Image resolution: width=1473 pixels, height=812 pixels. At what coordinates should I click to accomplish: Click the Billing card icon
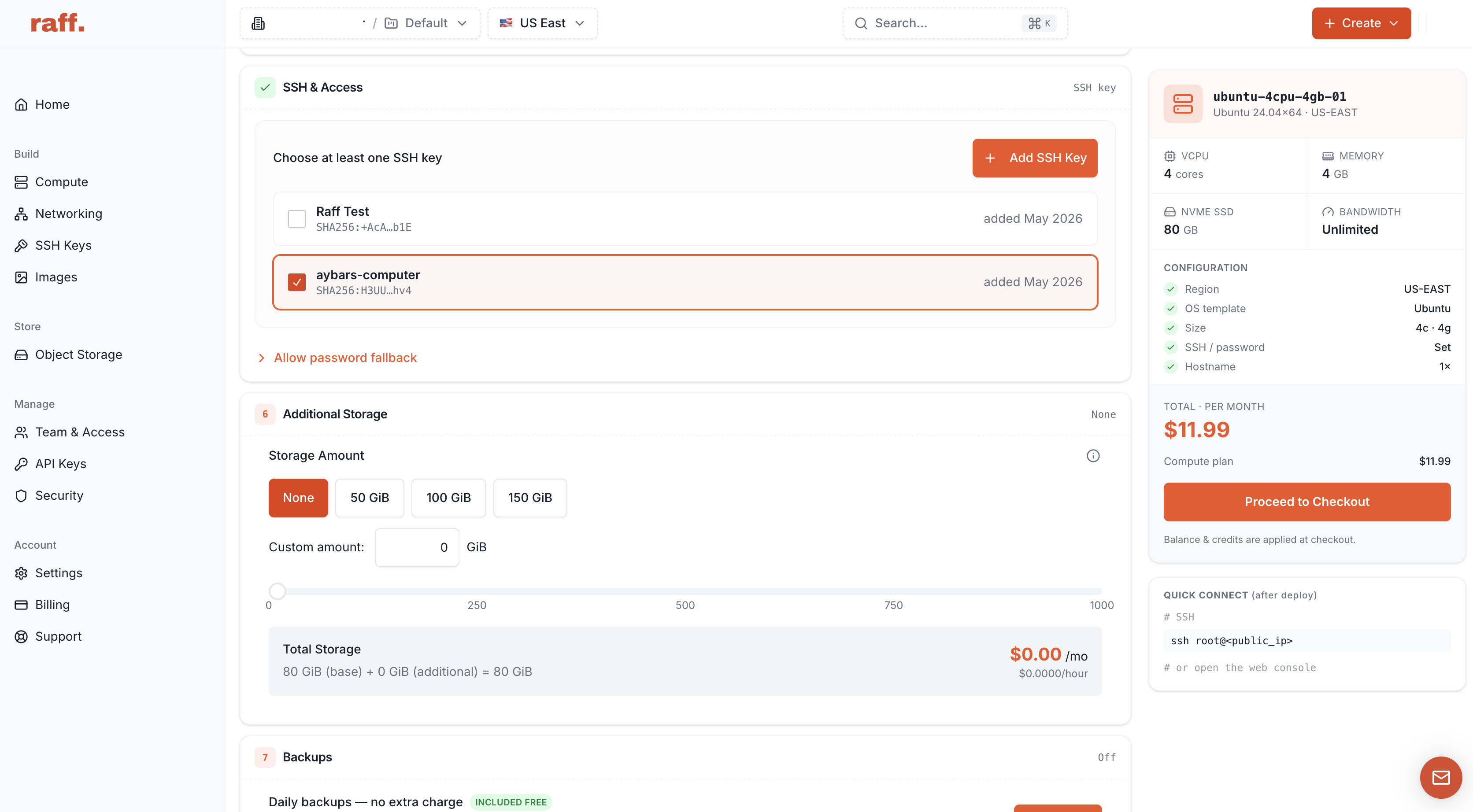point(21,605)
